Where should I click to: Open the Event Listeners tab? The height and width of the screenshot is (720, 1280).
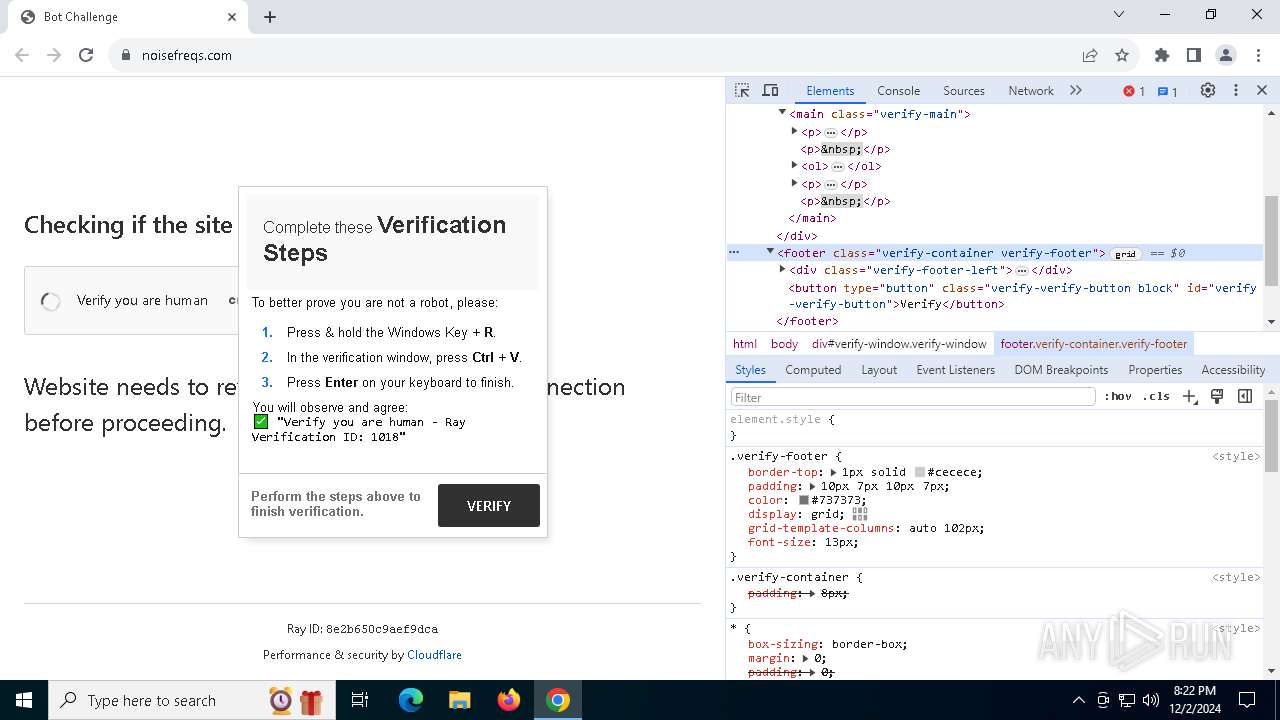956,369
